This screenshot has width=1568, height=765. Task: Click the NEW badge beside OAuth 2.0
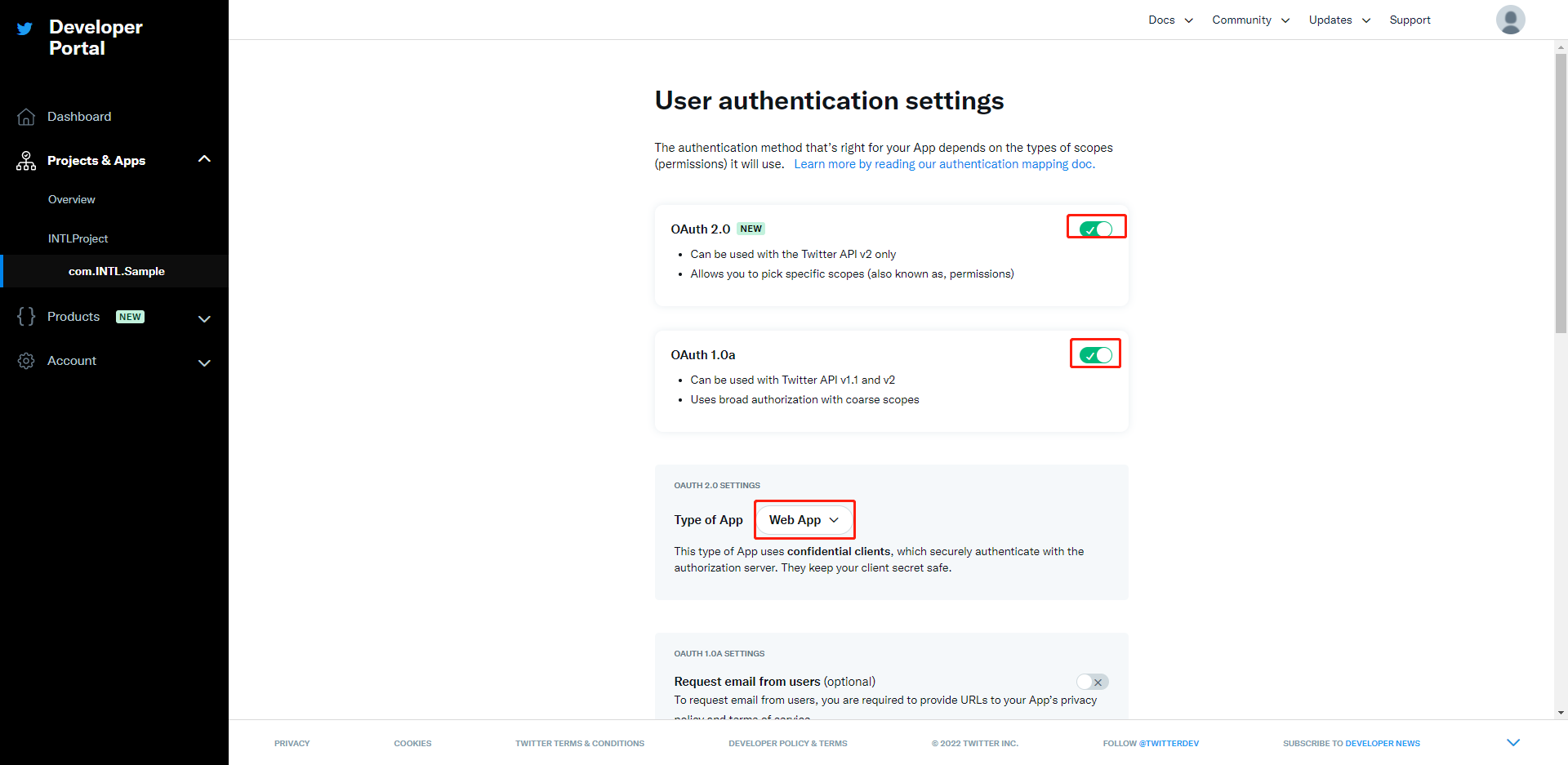(751, 229)
